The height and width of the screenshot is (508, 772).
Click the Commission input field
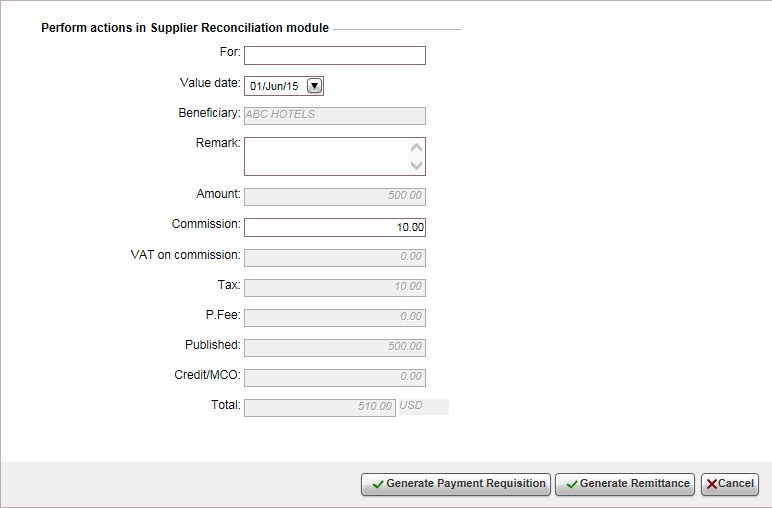[335, 227]
